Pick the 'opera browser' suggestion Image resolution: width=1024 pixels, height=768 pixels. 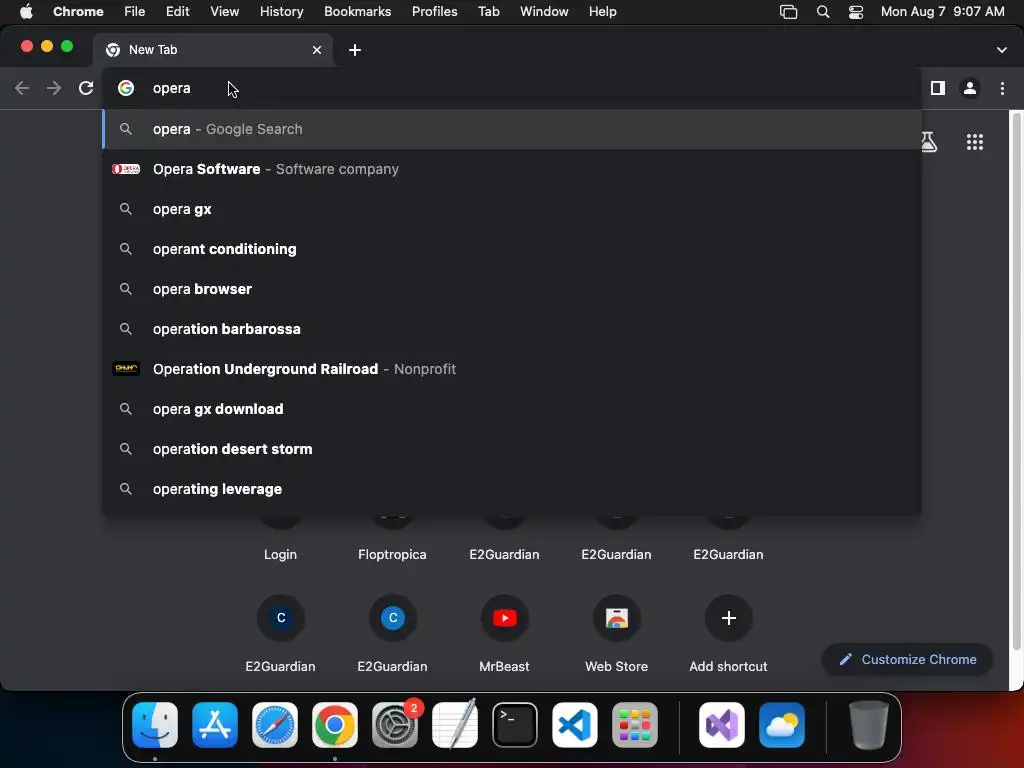(512, 289)
